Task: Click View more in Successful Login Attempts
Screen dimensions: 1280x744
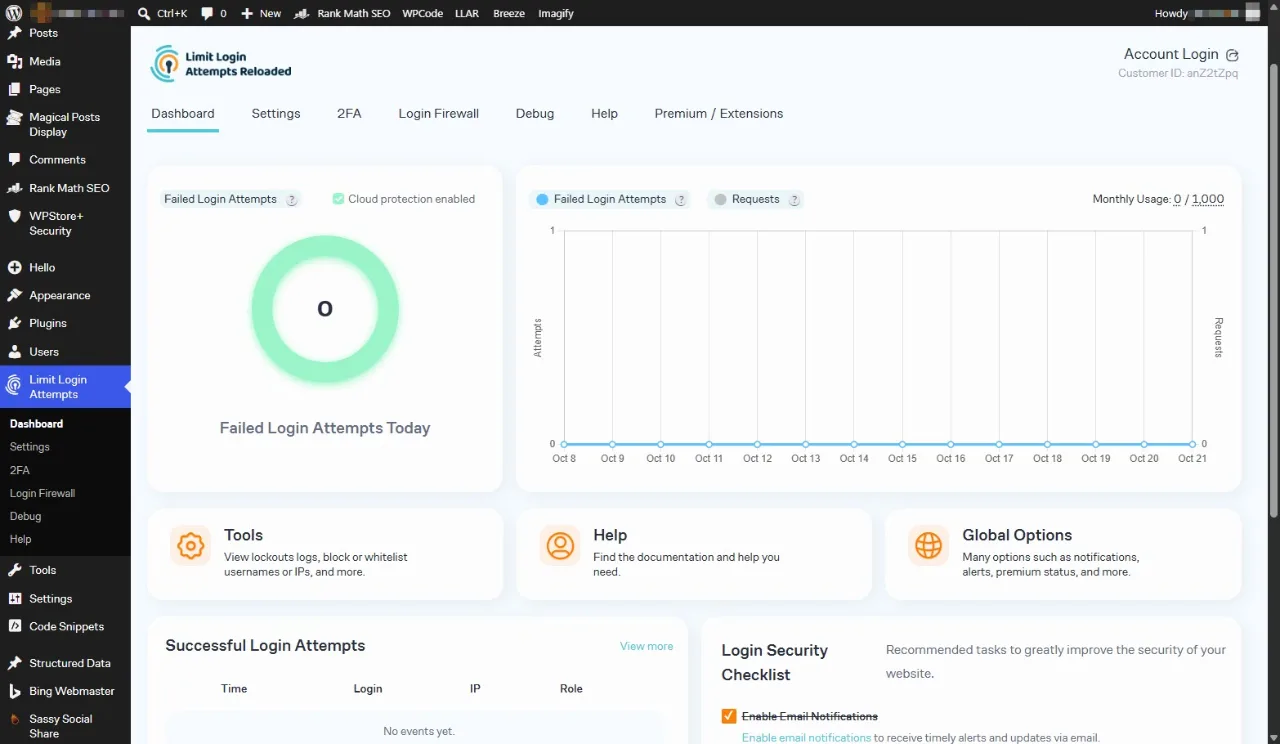Action: tap(646, 646)
